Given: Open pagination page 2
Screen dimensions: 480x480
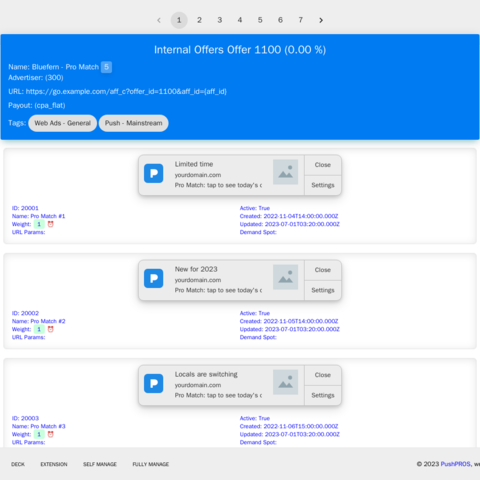Looking at the screenshot, I should (199, 20).
